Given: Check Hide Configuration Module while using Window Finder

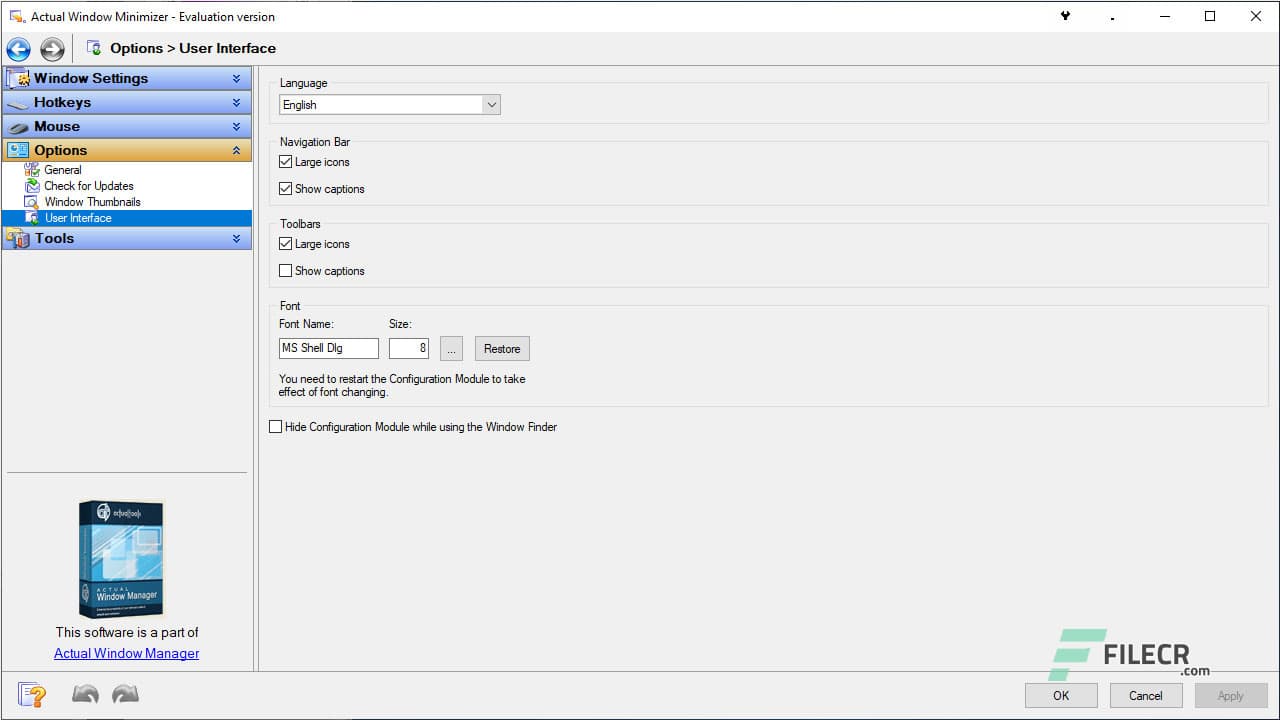Looking at the screenshot, I should coord(275,426).
